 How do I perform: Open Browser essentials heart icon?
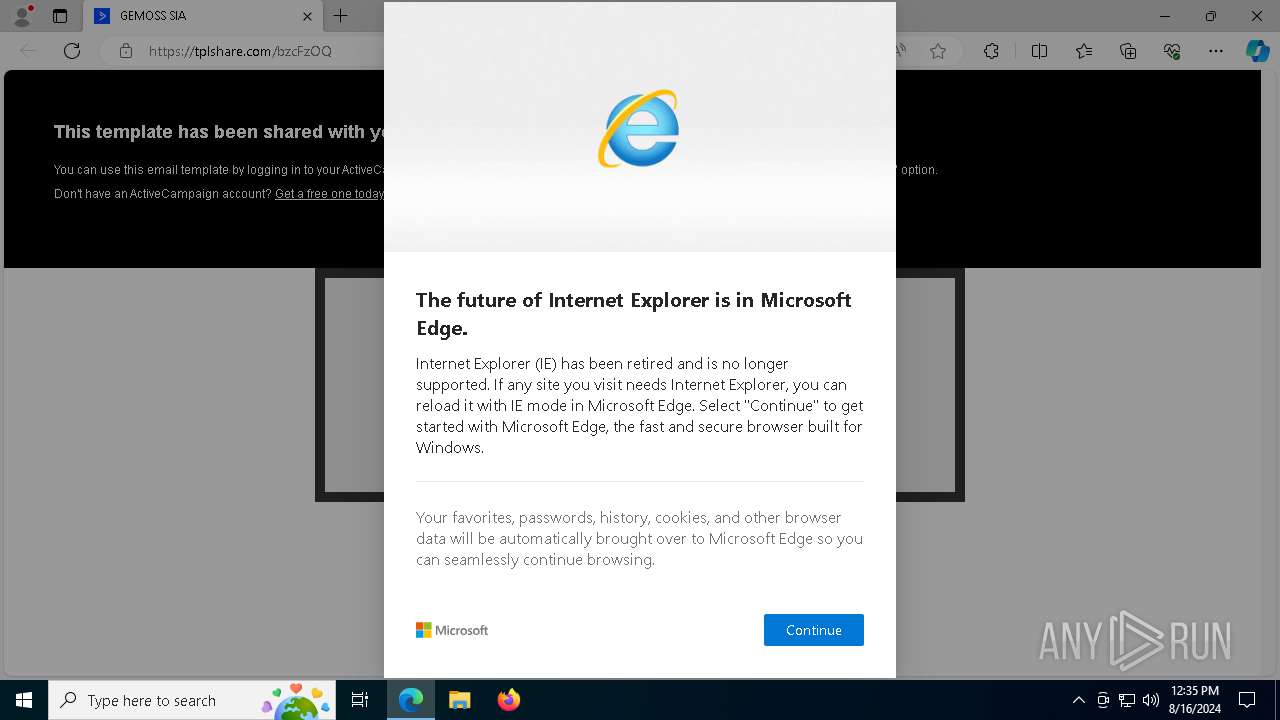(1172, 51)
